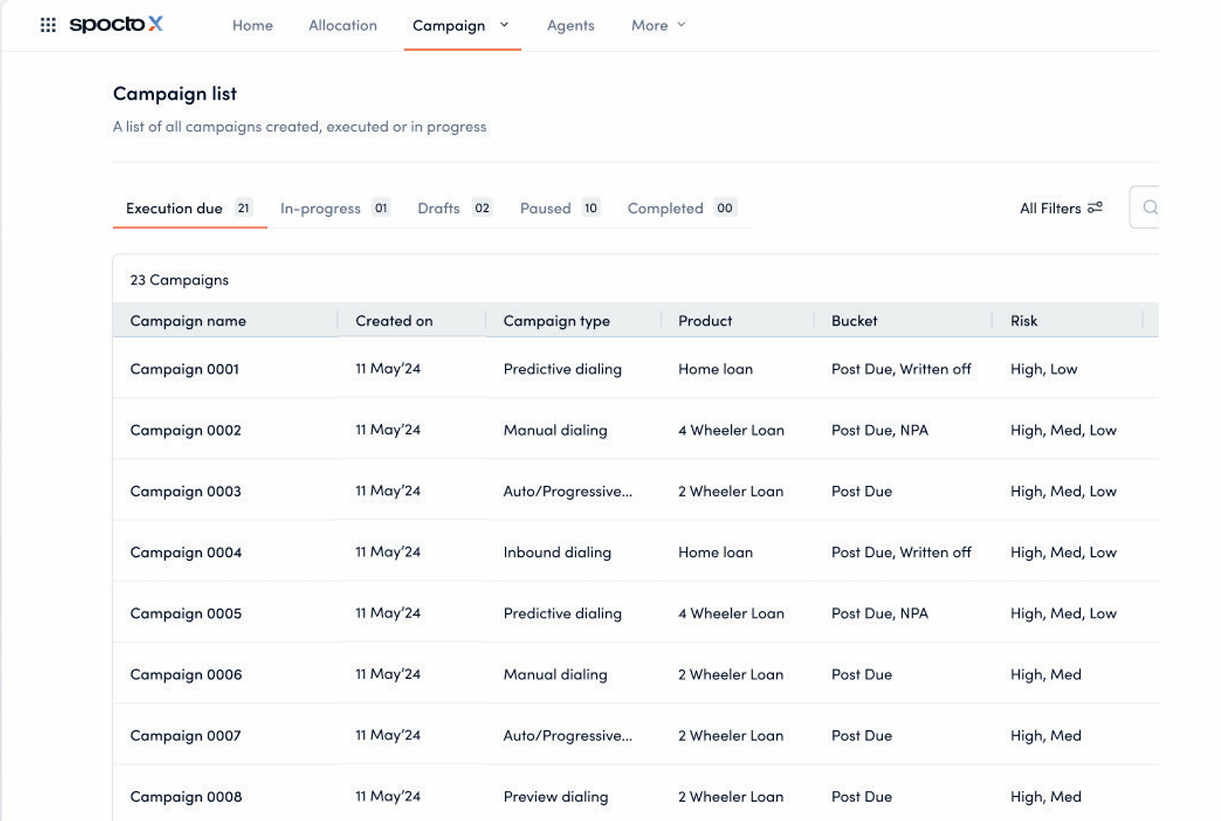Click the All Filters button
Viewport: 1221px width, 821px height.
pos(1061,208)
